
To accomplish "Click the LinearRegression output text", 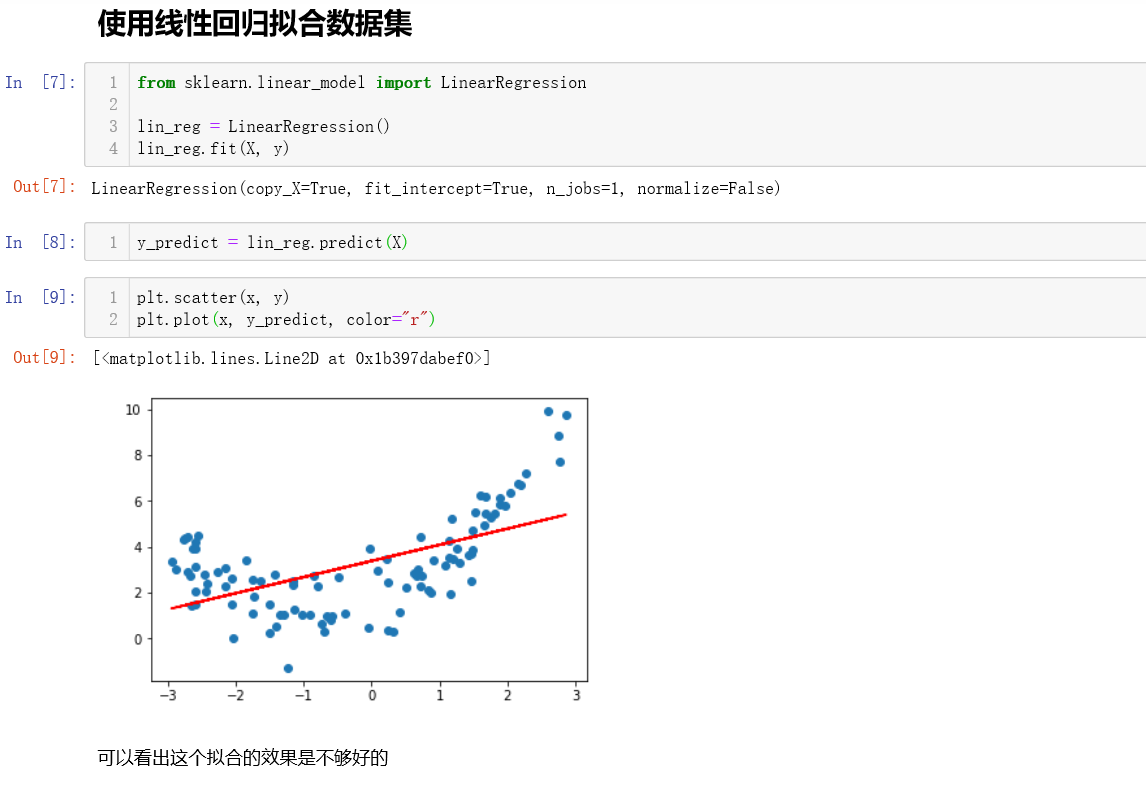I will [x=436, y=189].
